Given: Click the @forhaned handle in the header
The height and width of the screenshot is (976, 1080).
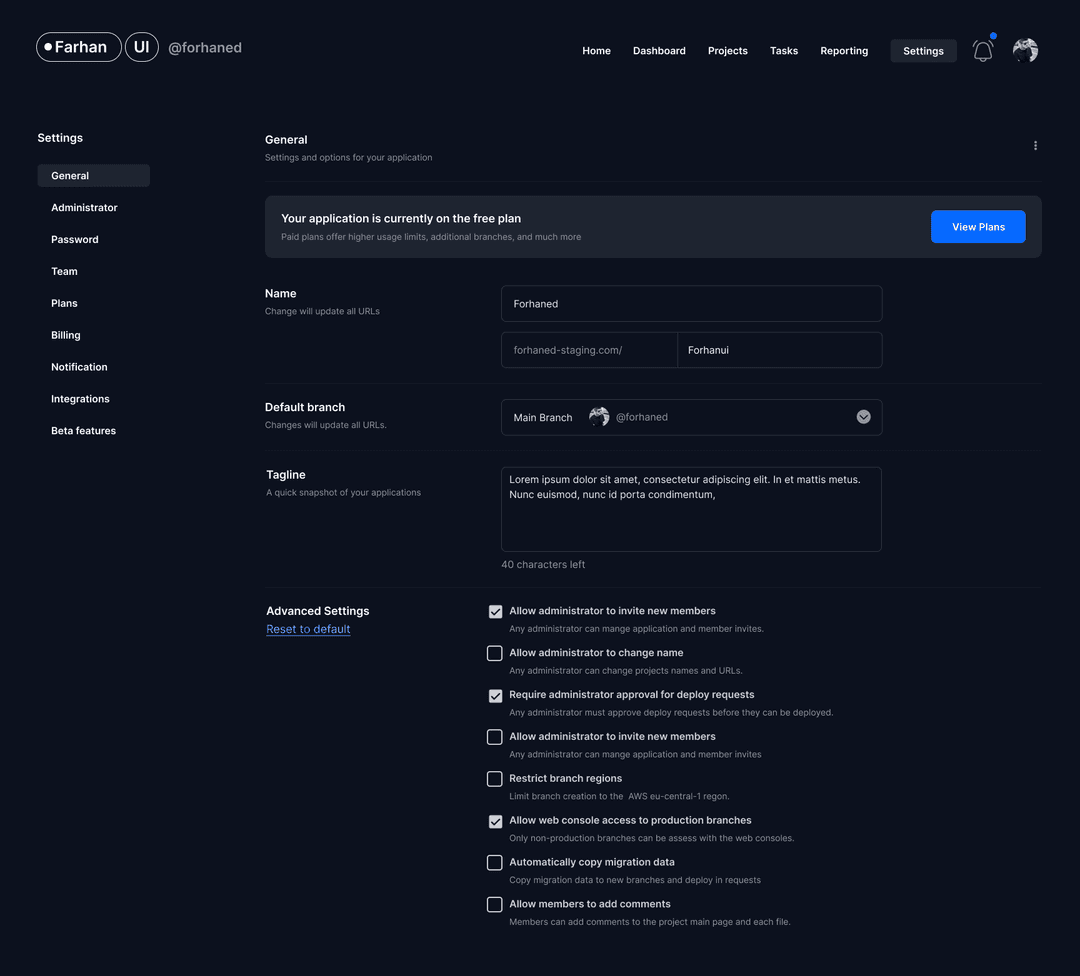Looking at the screenshot, I should (x=205, y=47).
